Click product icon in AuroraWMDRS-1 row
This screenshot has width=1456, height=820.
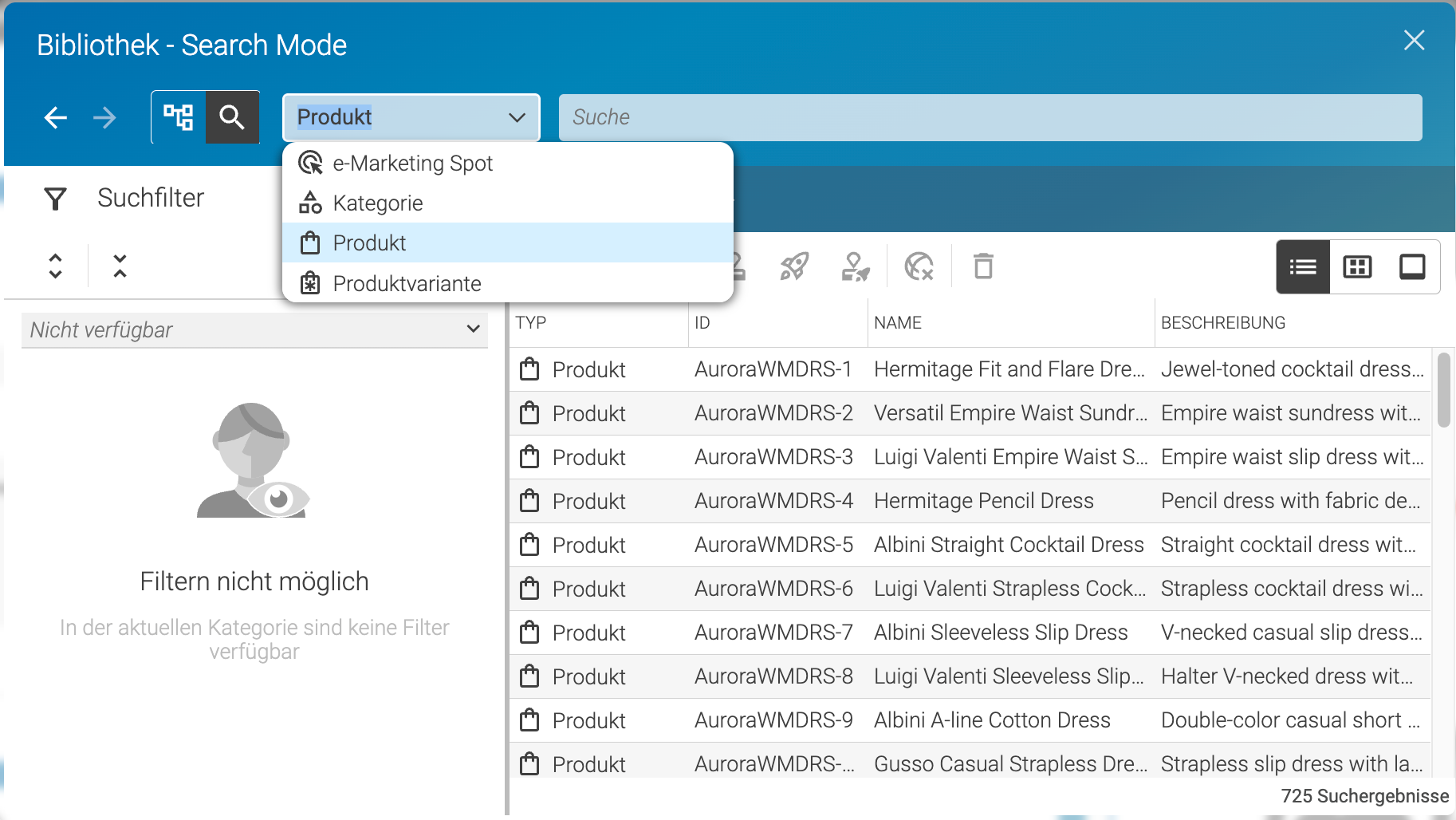(x=529, y=369)
